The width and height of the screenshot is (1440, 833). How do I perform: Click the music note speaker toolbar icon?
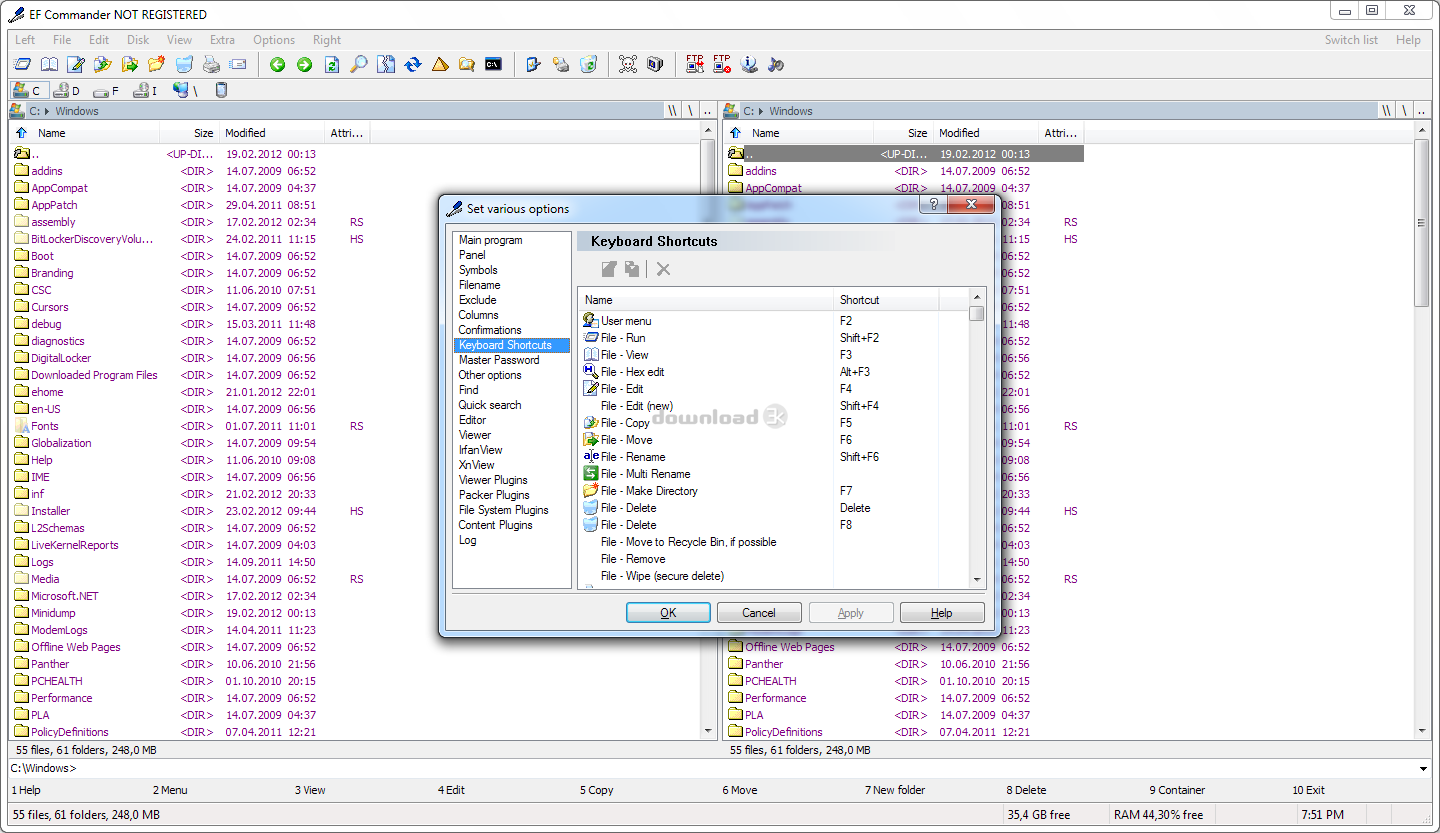click(776, 64)
